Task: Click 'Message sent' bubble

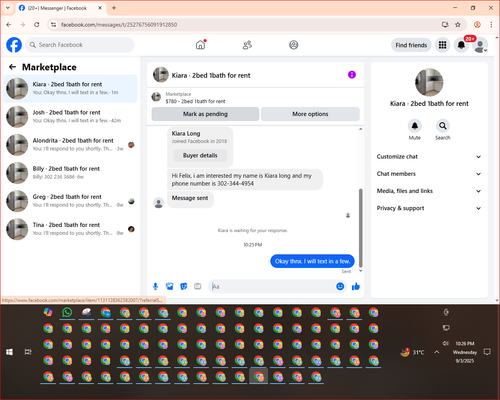Action: (190, 198)
